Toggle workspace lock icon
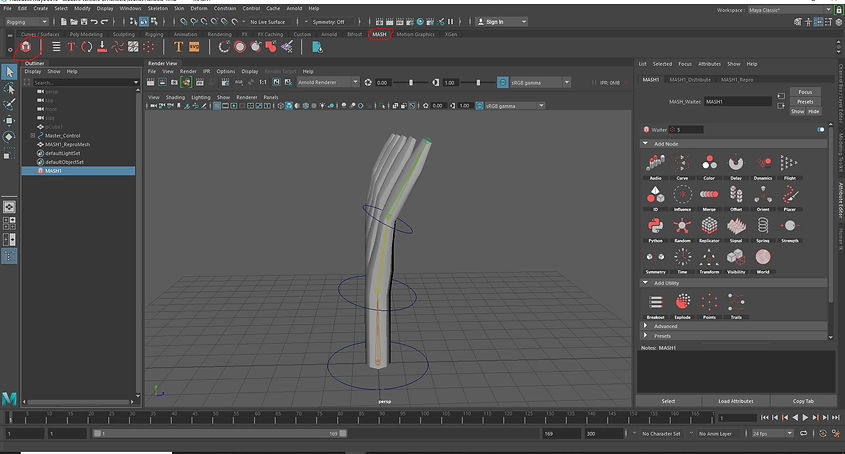The image size is (845, 454). [838, 10]
